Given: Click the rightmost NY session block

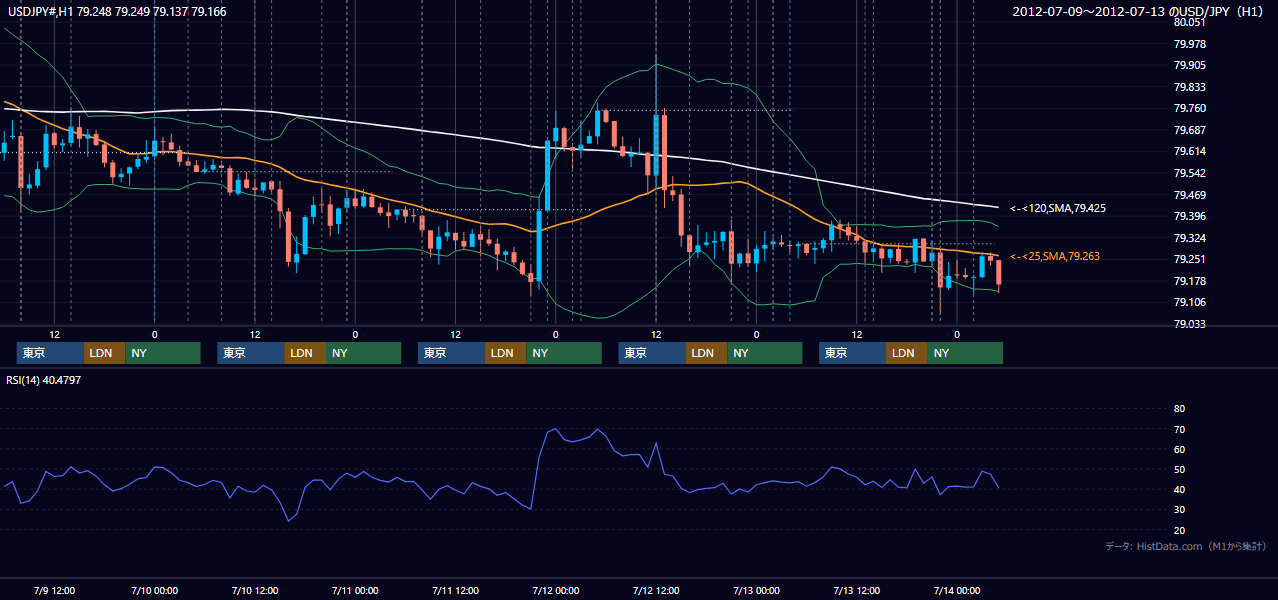Looking at the screenshot, I should [x=965, y=353].
